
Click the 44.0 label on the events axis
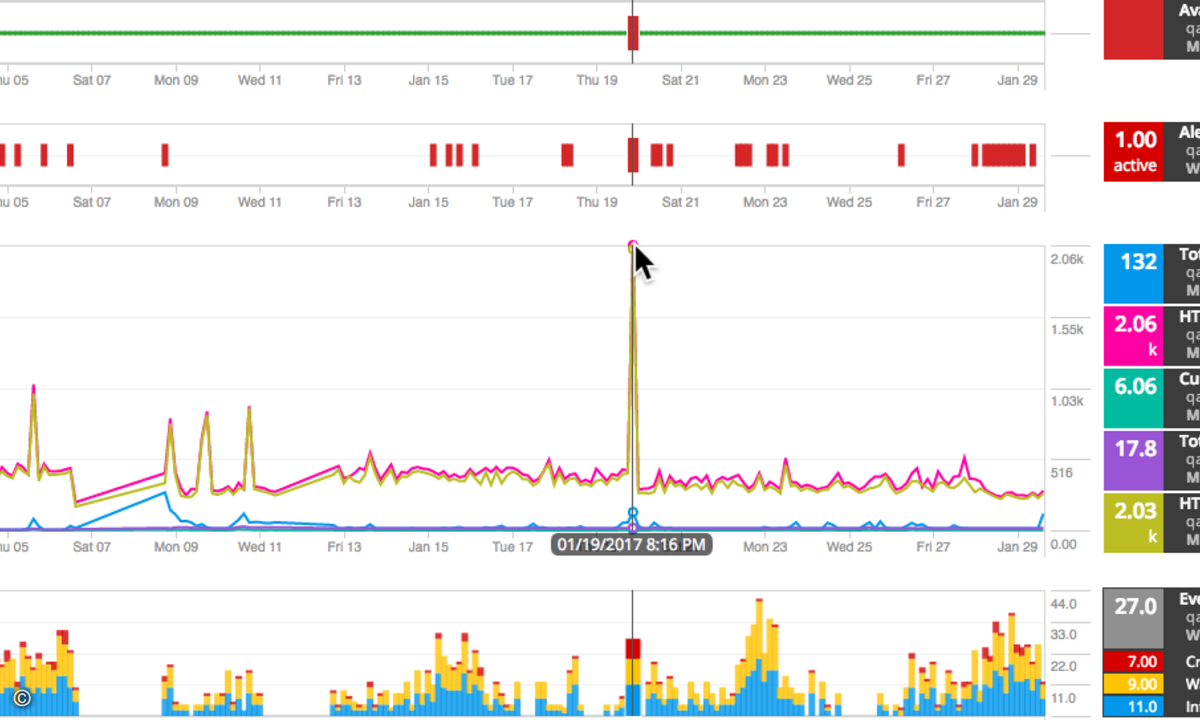click(x=1065, y=604)
